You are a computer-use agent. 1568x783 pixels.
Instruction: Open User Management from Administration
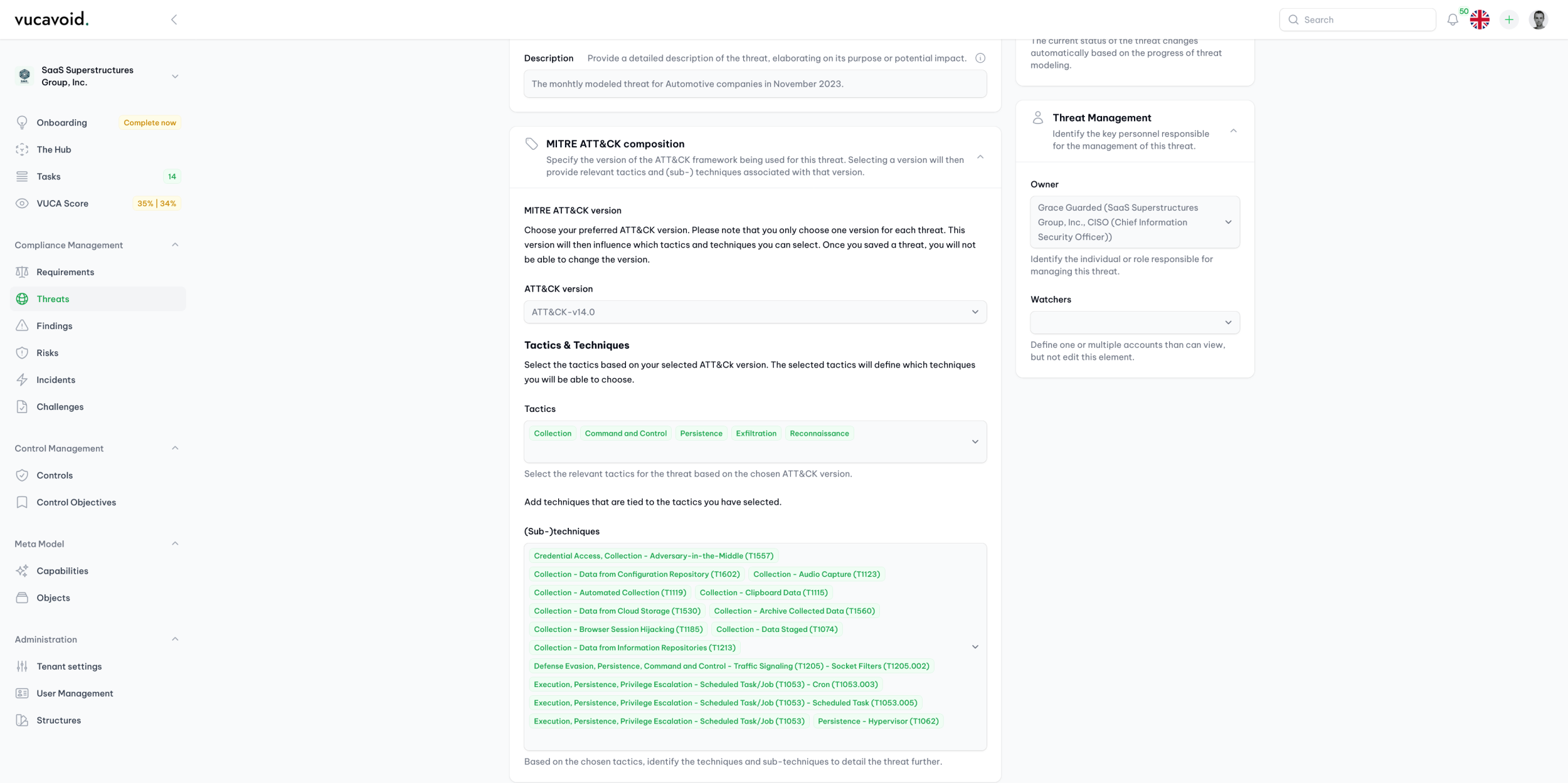tap(75, 693)
